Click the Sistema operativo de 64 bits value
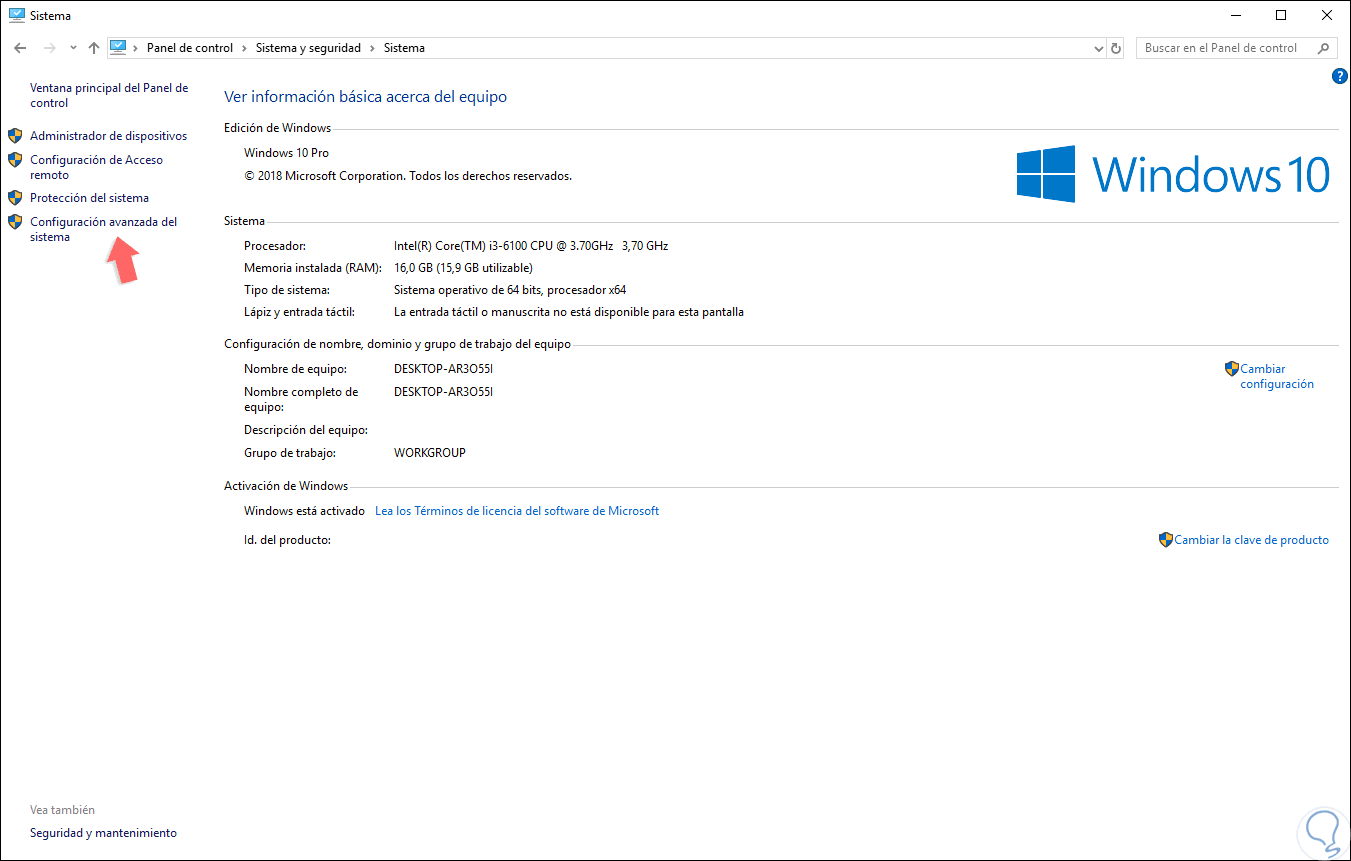 point(510,290)
